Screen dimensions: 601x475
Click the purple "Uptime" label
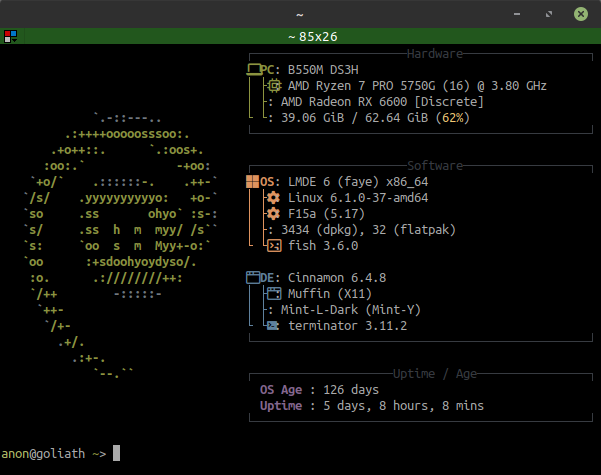pos(281,406)
